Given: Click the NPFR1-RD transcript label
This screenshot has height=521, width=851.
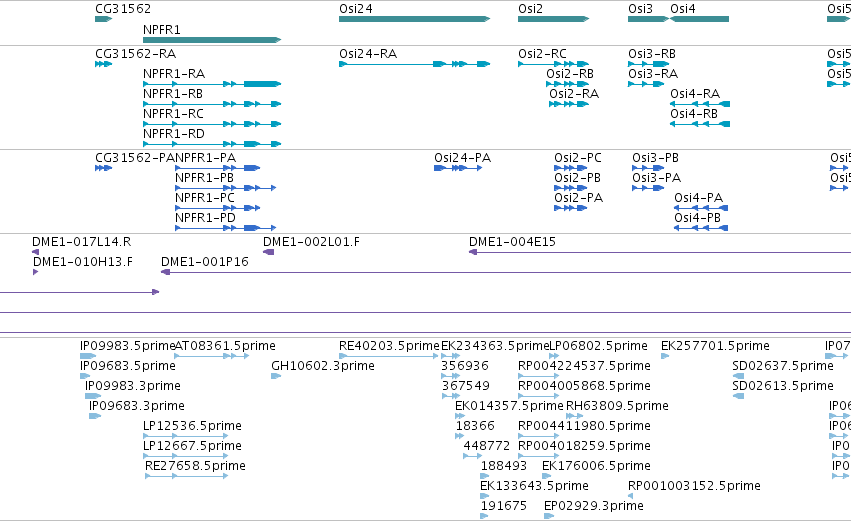Looking at the screenshot, I should point(174,134).
